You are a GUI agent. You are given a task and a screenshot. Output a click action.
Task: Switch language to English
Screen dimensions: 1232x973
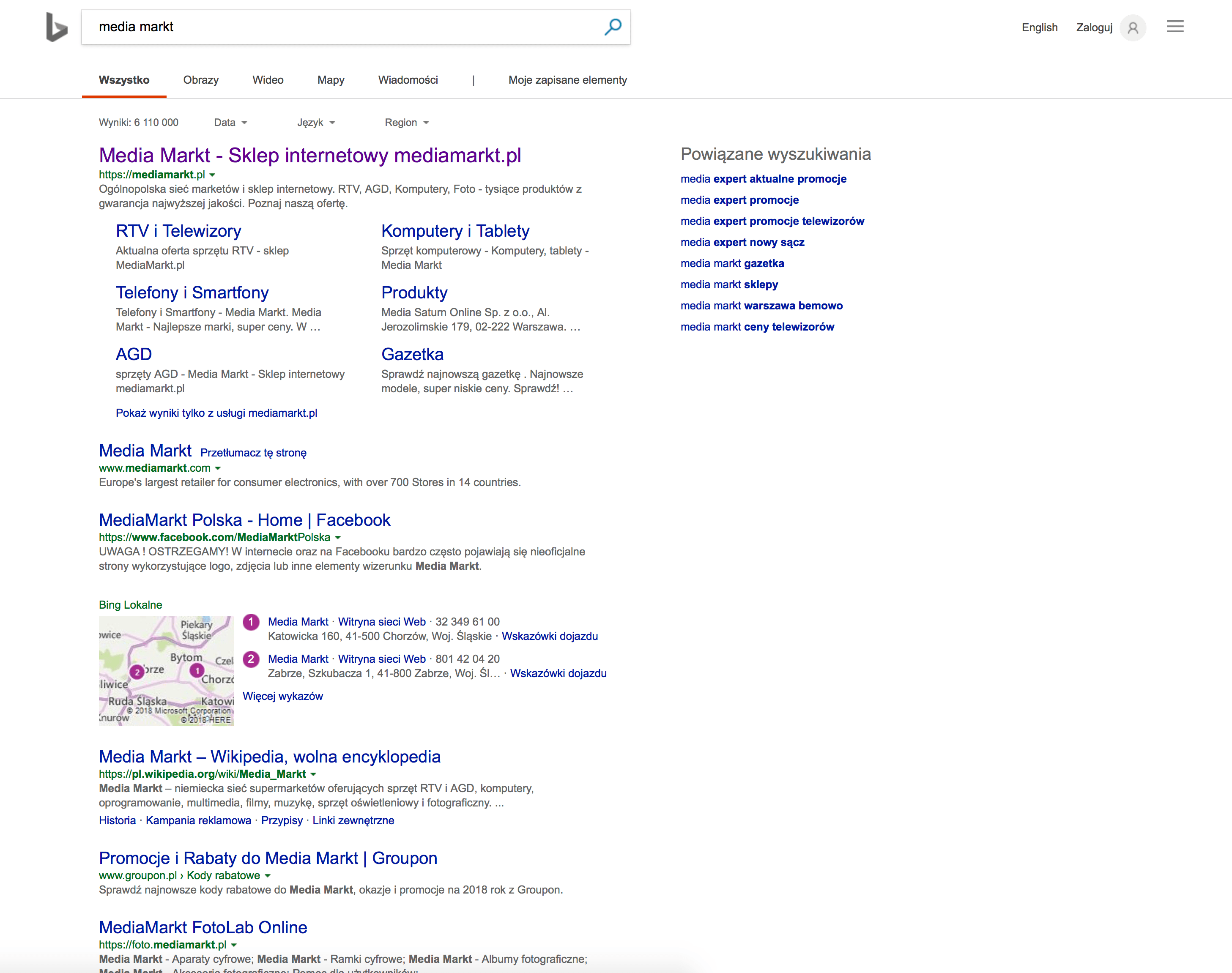coord(1039,27)
